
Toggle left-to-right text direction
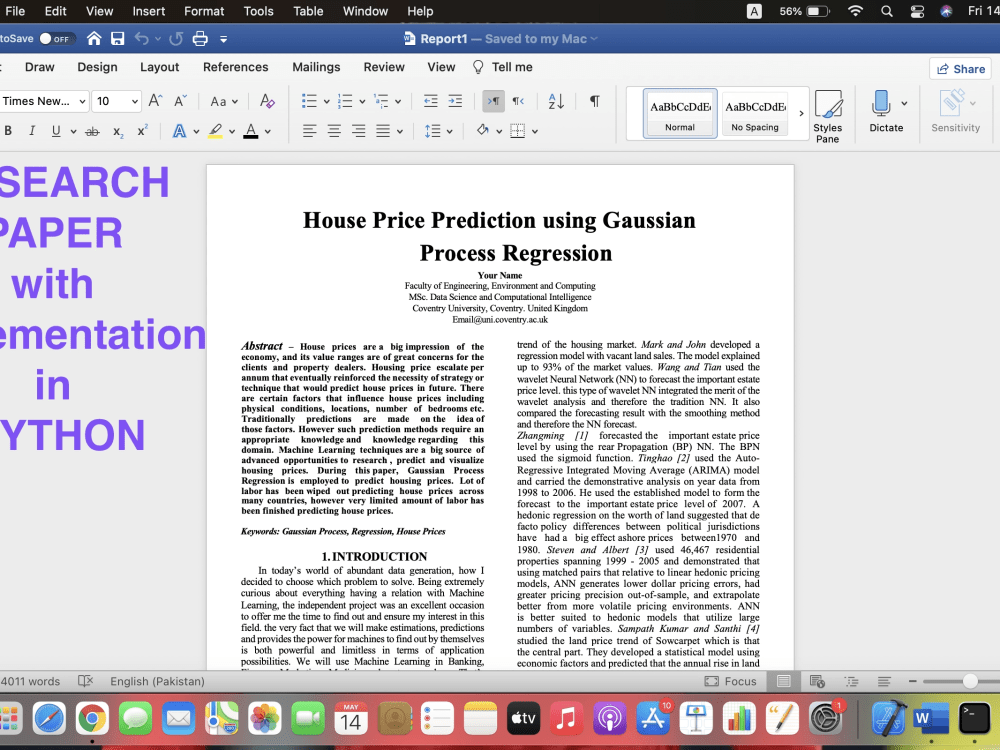point(494,101)
